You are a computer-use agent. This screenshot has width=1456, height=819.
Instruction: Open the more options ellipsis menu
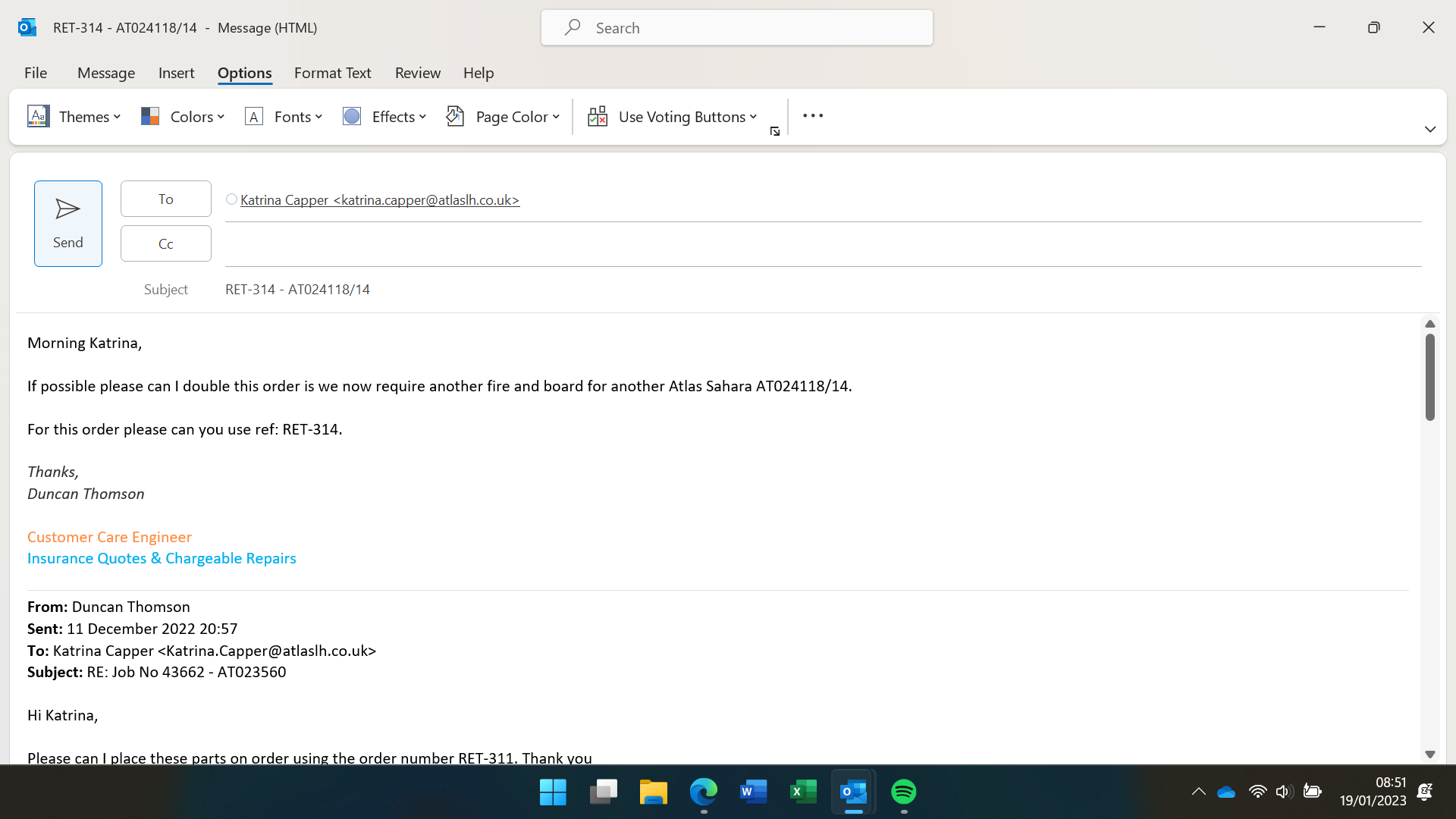(813, 116)
